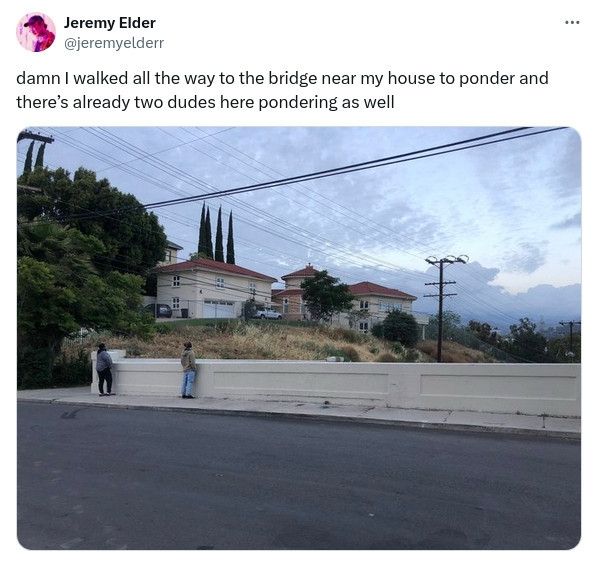This screenshot has height=561, width=598.
Task: Open the @jeremyelderr handle link
Action: pyautogui.click(x=114, y=43)
